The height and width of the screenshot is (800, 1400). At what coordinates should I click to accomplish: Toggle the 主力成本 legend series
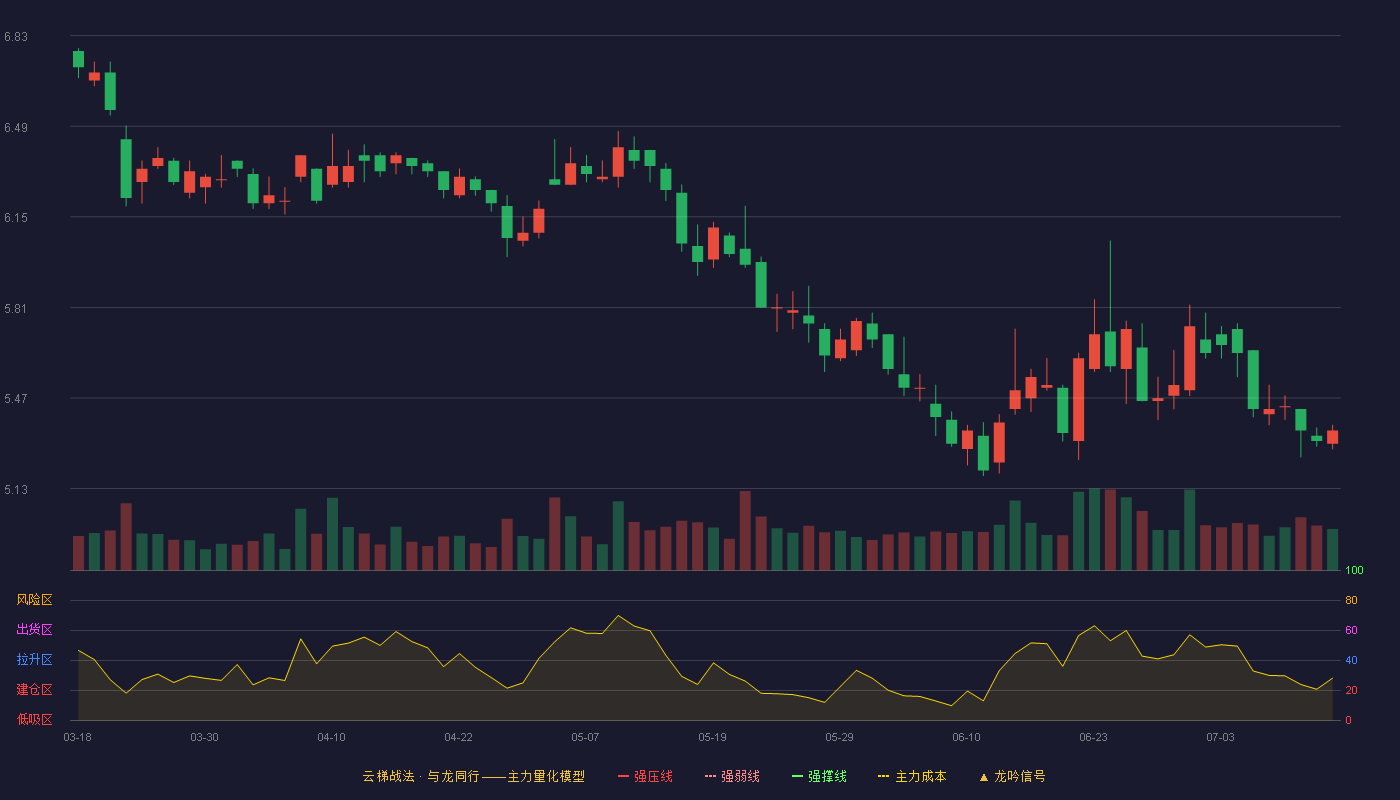[x=912, y=776]
